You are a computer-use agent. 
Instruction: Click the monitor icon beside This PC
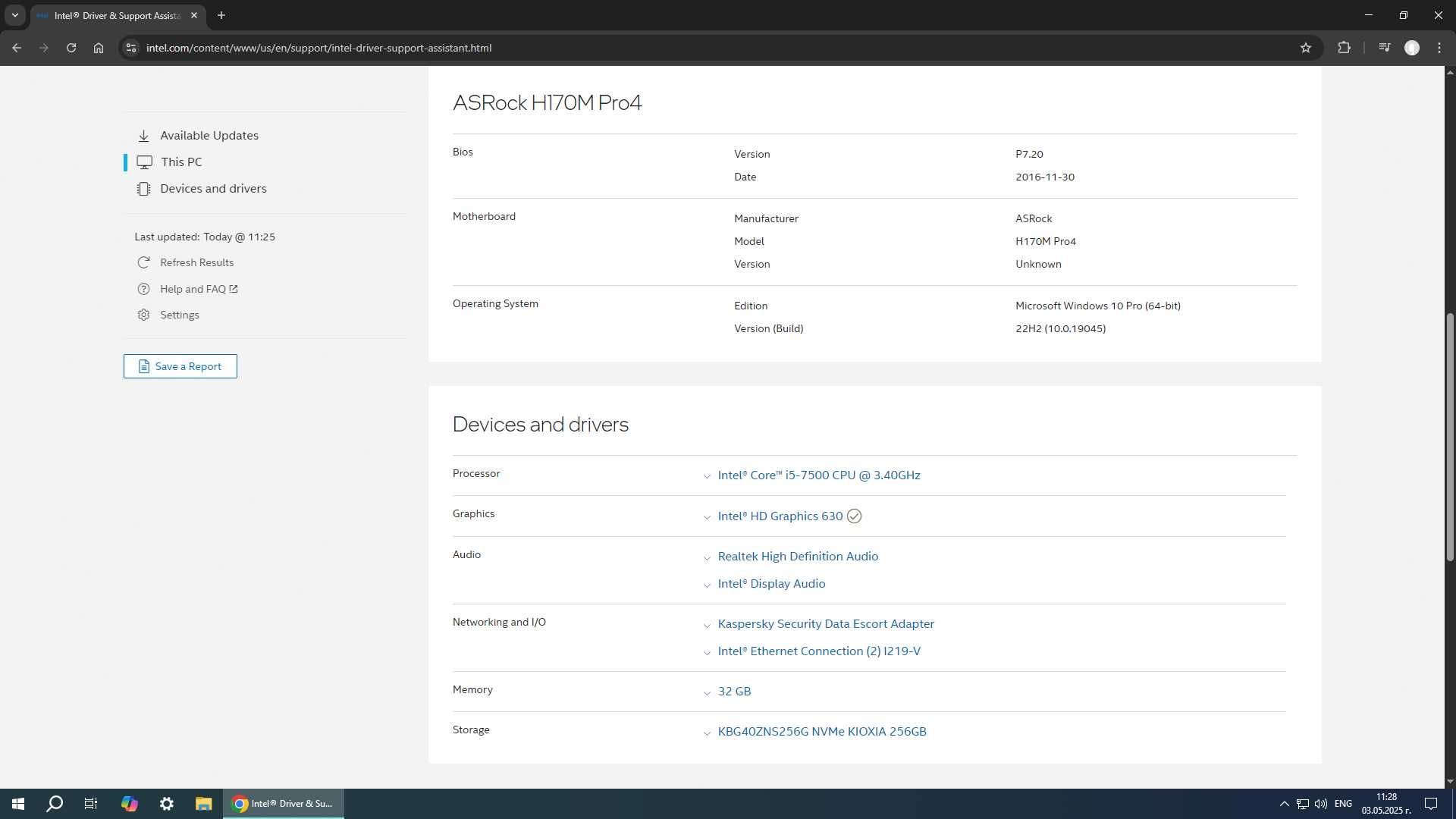click(144, 162)
